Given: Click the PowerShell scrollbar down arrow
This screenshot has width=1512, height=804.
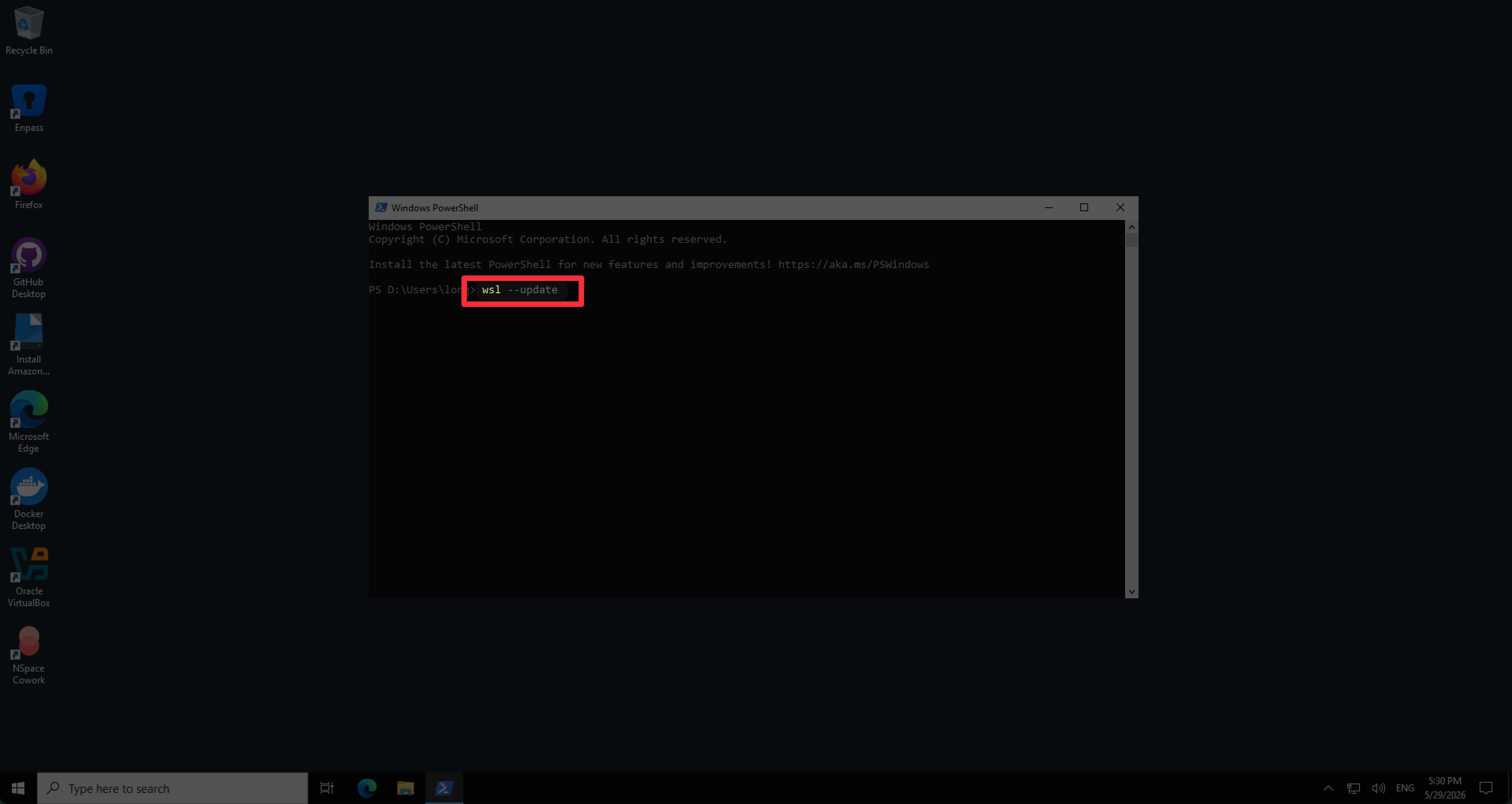Looking at the screenshot, I should pyautogui.click(x=1132, y=592).
